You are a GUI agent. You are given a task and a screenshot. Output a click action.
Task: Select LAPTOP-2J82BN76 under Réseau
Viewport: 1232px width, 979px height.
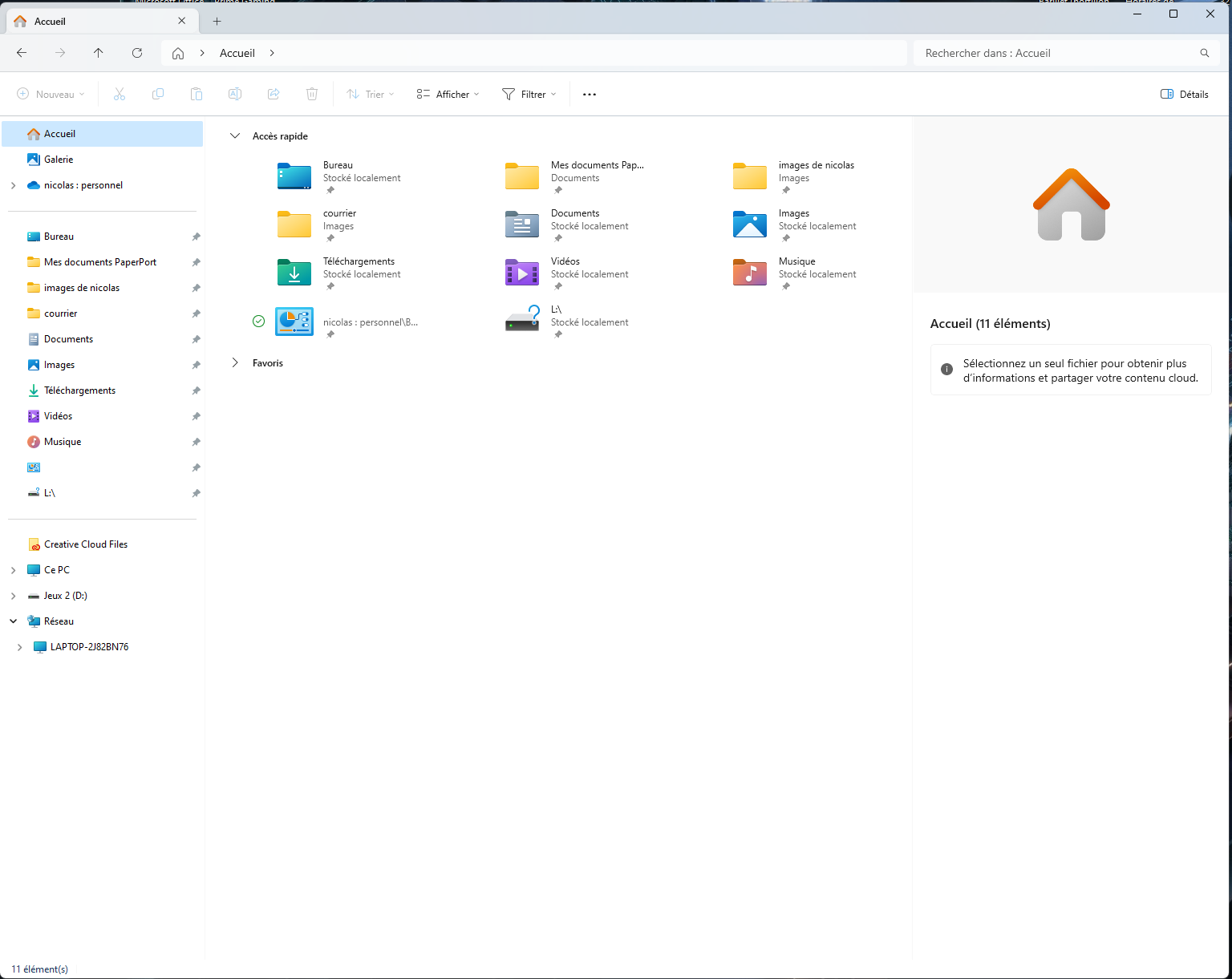coord(89,647)
